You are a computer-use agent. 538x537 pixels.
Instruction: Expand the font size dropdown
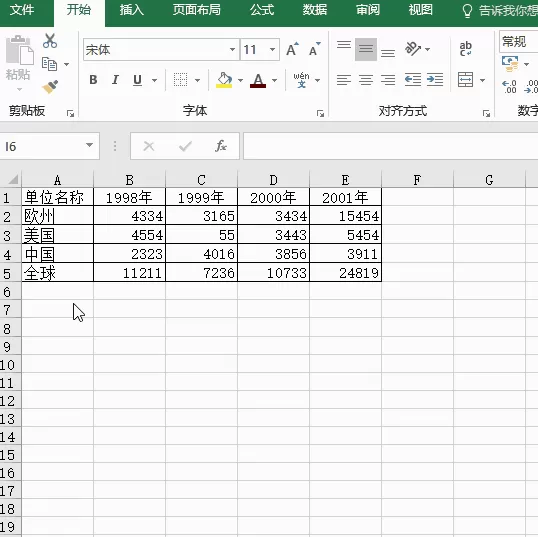click(272, 50)
